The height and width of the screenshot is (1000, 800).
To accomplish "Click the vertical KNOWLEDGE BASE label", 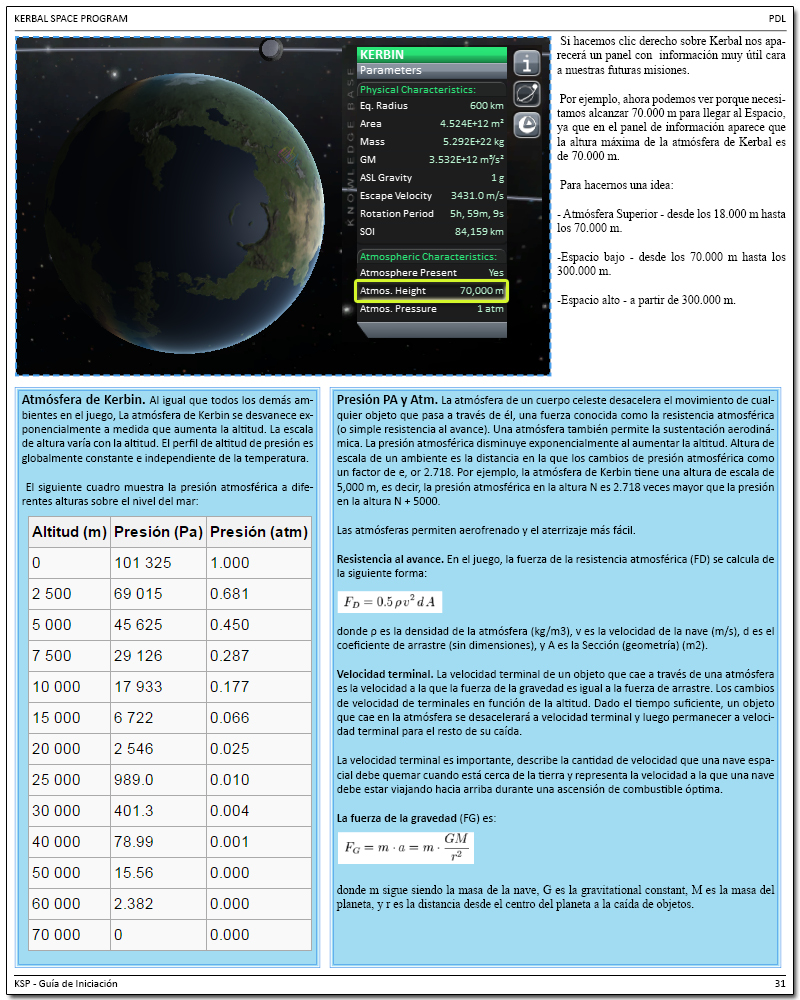I will 350,146.
